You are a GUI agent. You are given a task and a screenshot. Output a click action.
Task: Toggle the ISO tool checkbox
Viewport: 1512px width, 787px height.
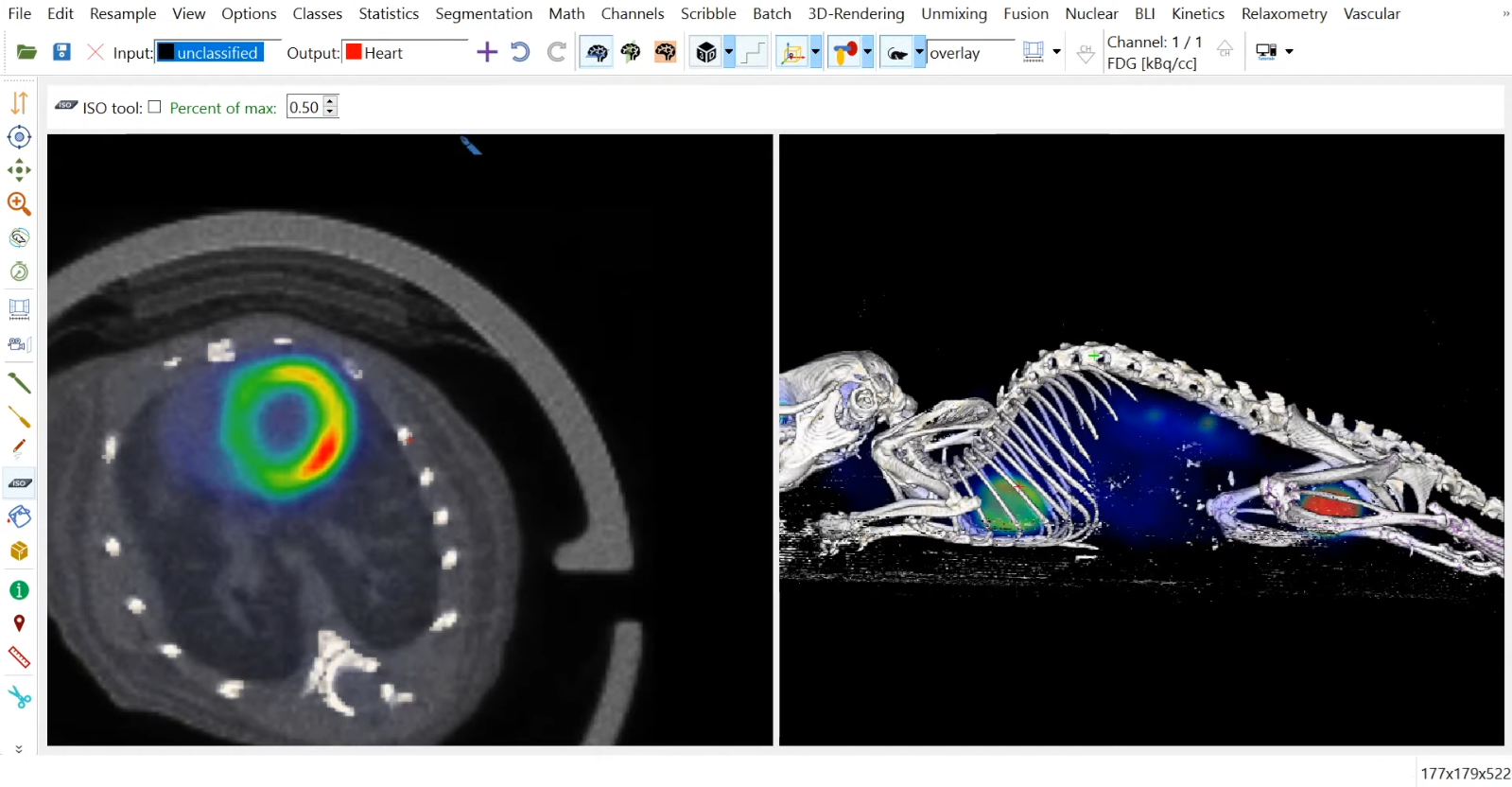coord(155,107)
